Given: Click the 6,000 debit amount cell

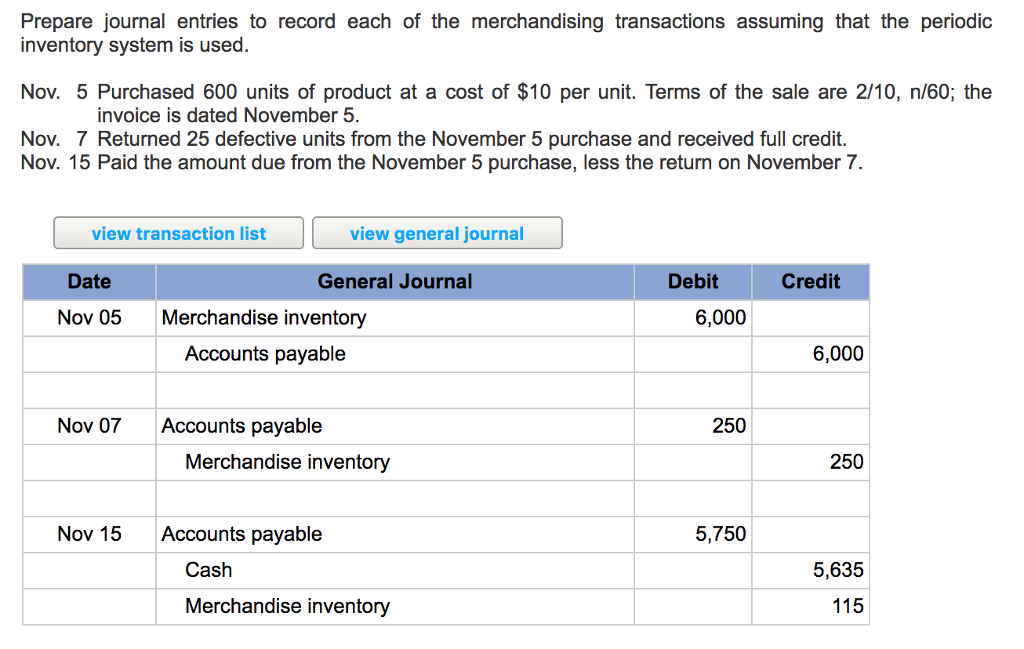Looking at the screenshot, I should [x=693, y=318].
